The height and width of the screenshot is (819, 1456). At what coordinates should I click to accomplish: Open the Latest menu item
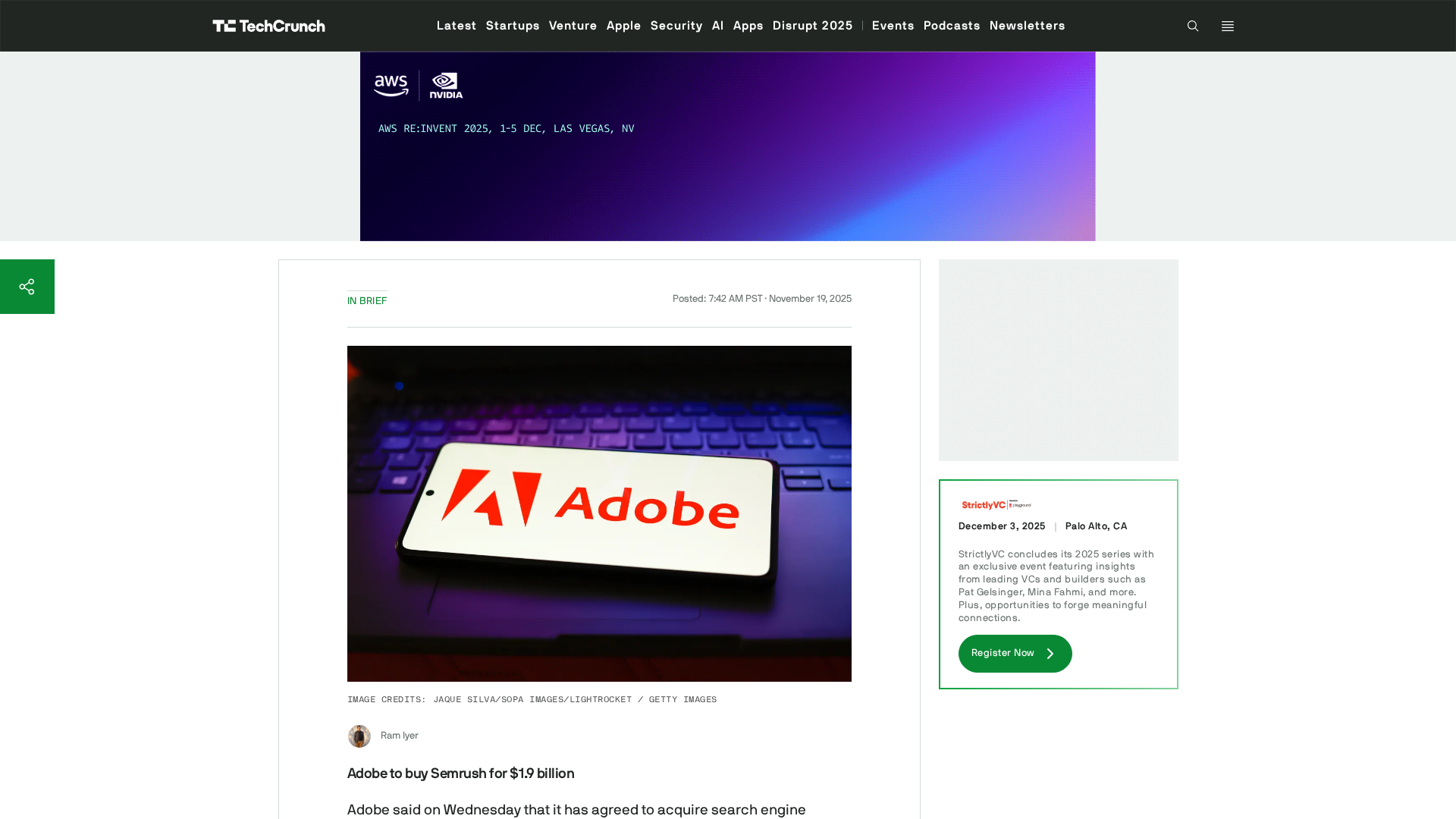click(457, 26)
